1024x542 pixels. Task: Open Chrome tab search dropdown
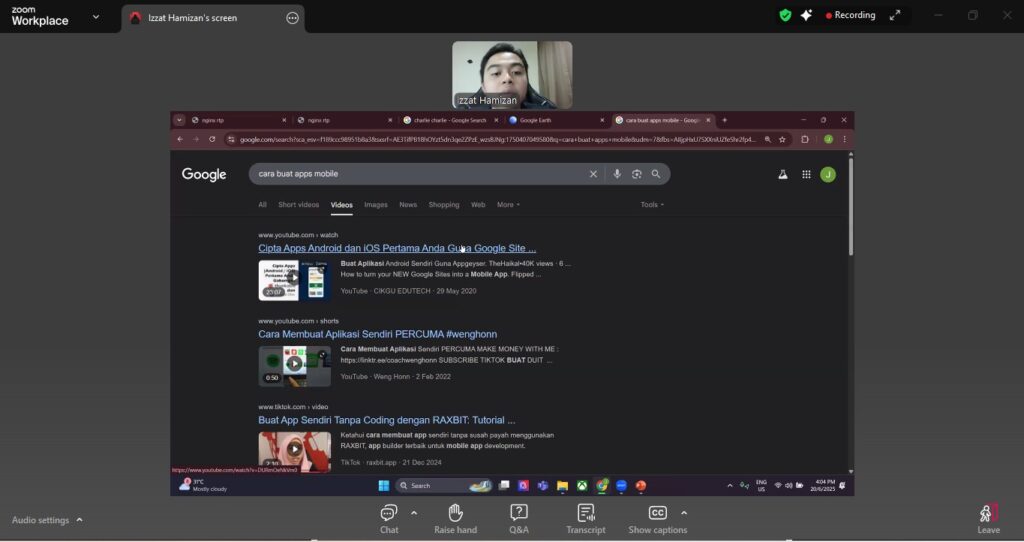tap(180, 120)
